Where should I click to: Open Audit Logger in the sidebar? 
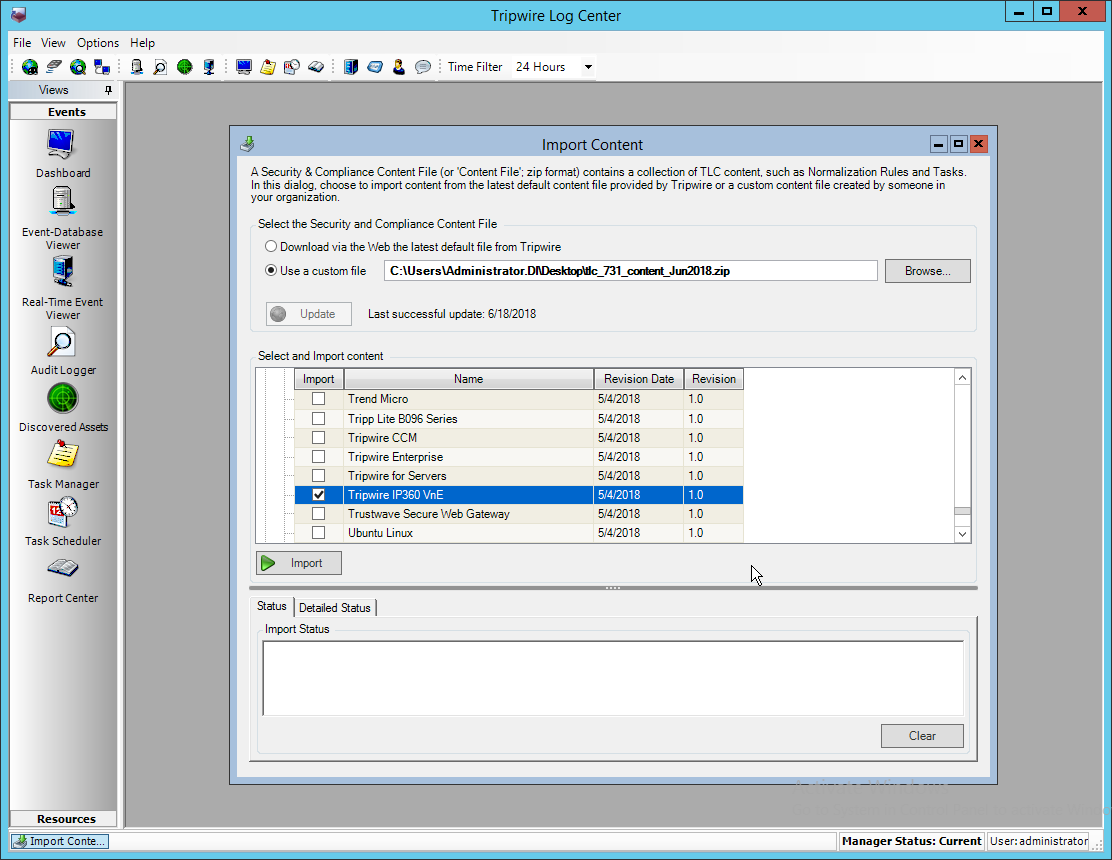click(x=62, y=351)
